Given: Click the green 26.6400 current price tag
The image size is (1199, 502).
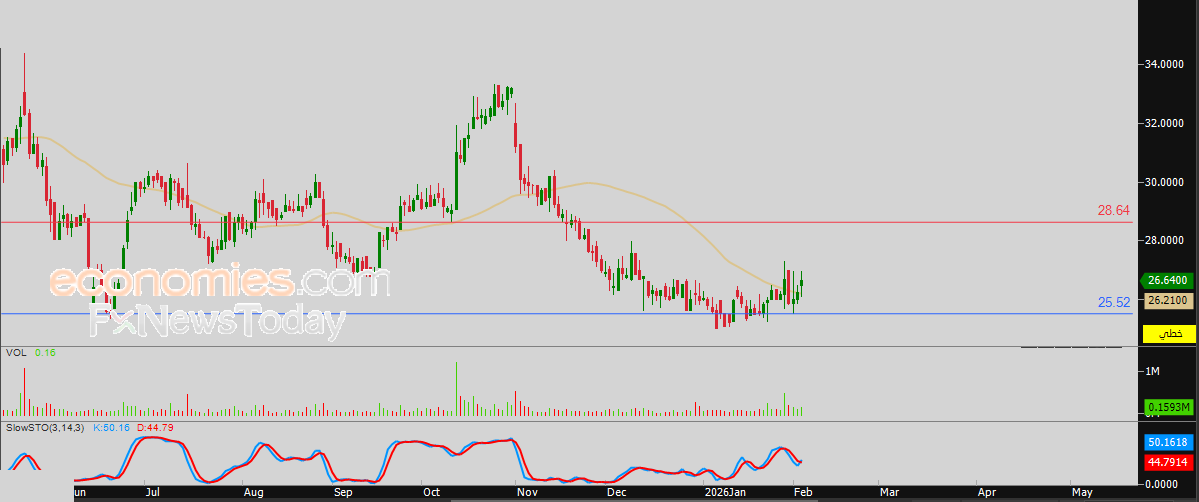Looking at the screenshot, I should coord(1167,281).
